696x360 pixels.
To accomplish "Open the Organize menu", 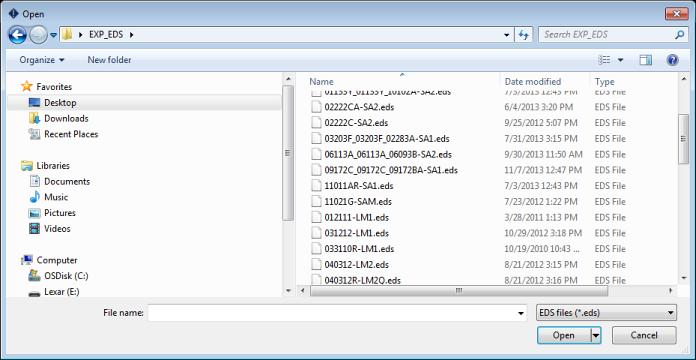I will point(42,59).
